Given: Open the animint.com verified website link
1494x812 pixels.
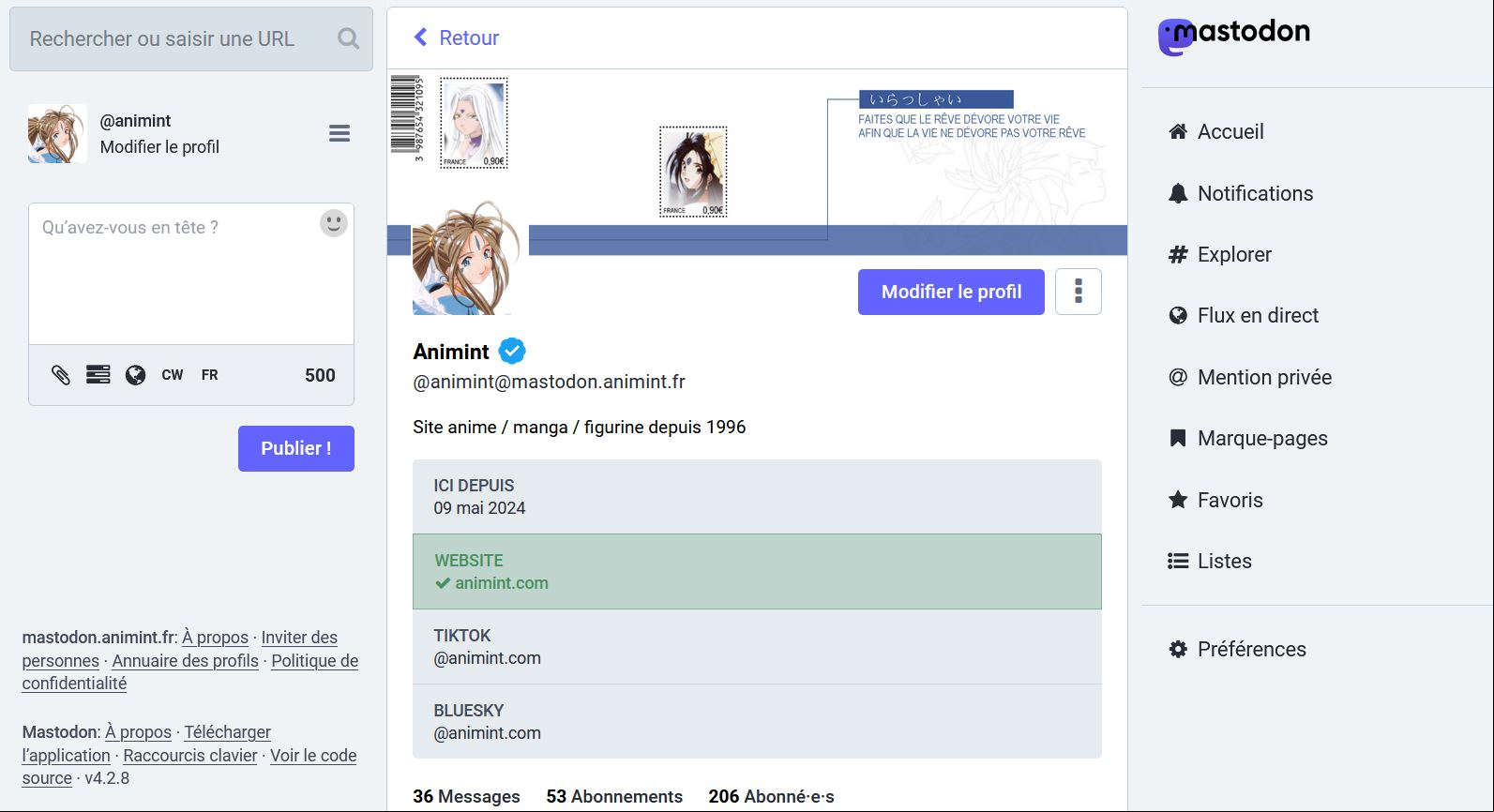Looking at the screenshot, I should 502,583.
